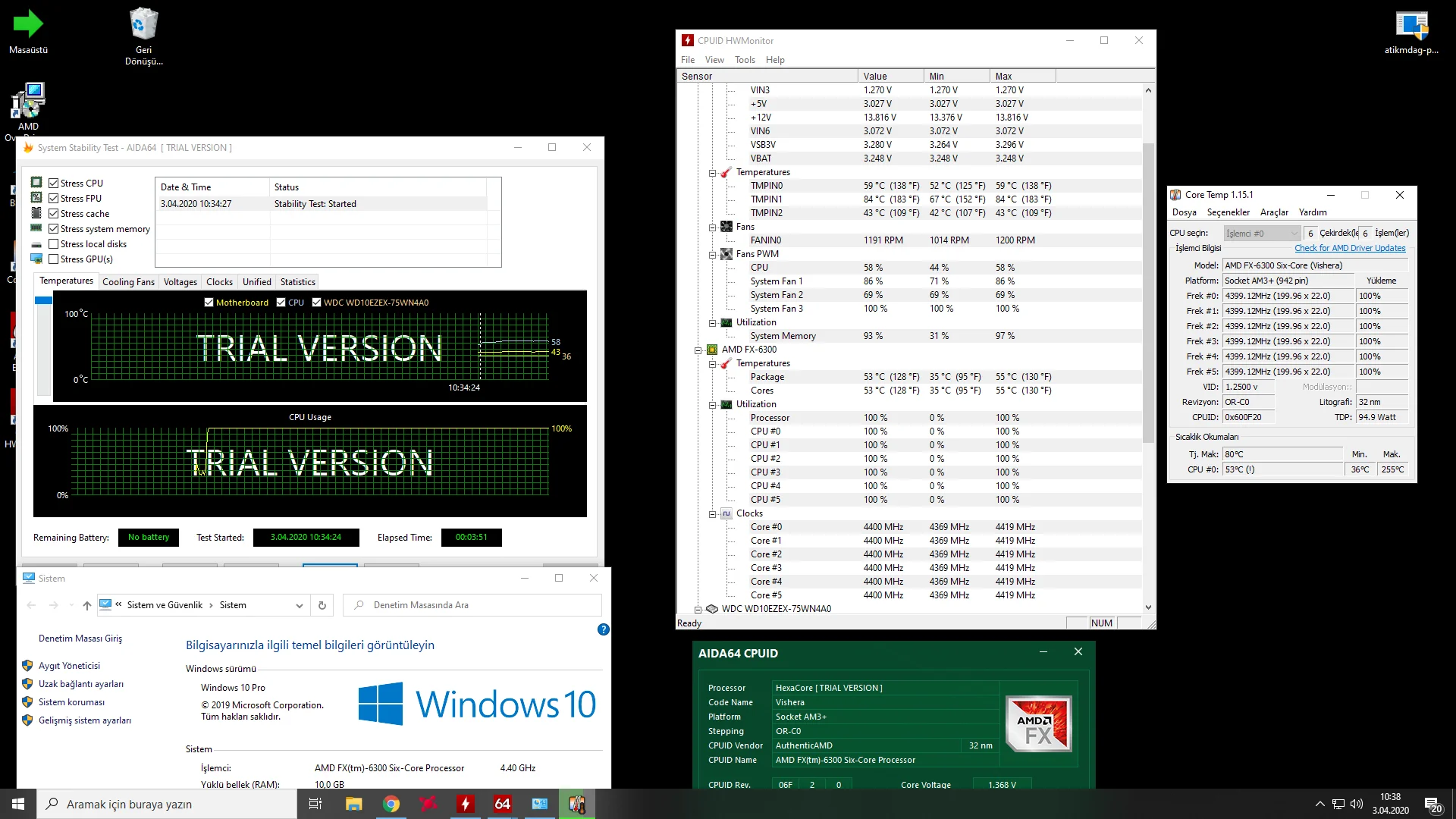Open AIDA64 from the taskbar
Image resolution: width=1456 pixels, height=819 pixels.
pos(502,804)
